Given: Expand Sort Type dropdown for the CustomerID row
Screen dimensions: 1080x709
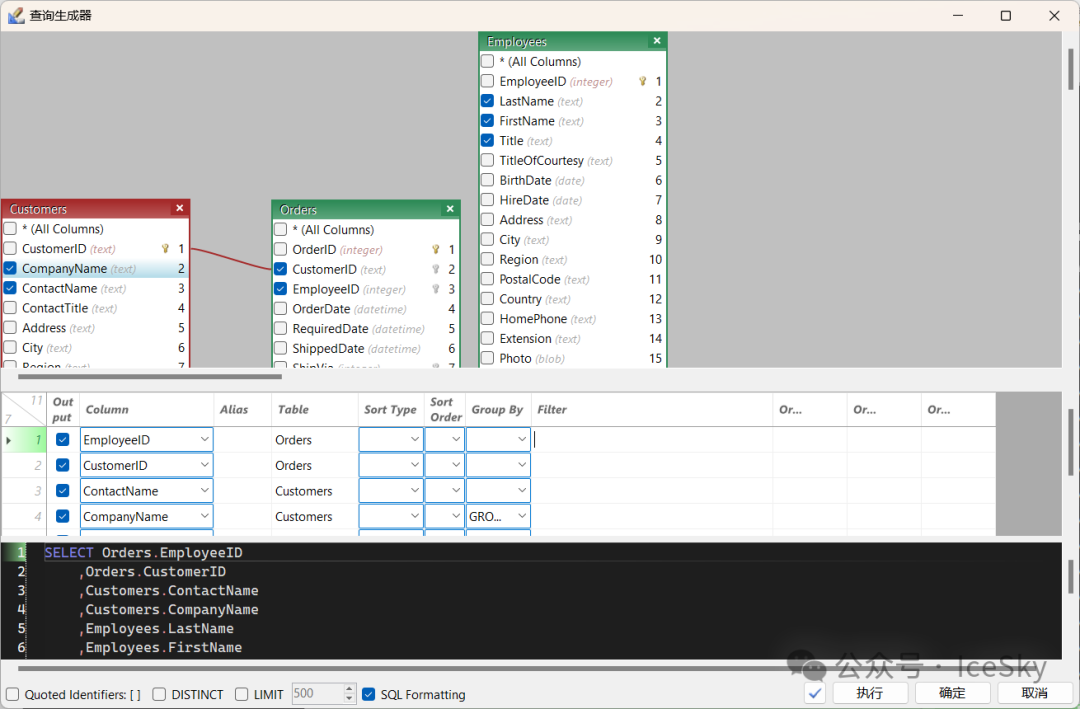Looking at the screenshot, I should (415, 466).
